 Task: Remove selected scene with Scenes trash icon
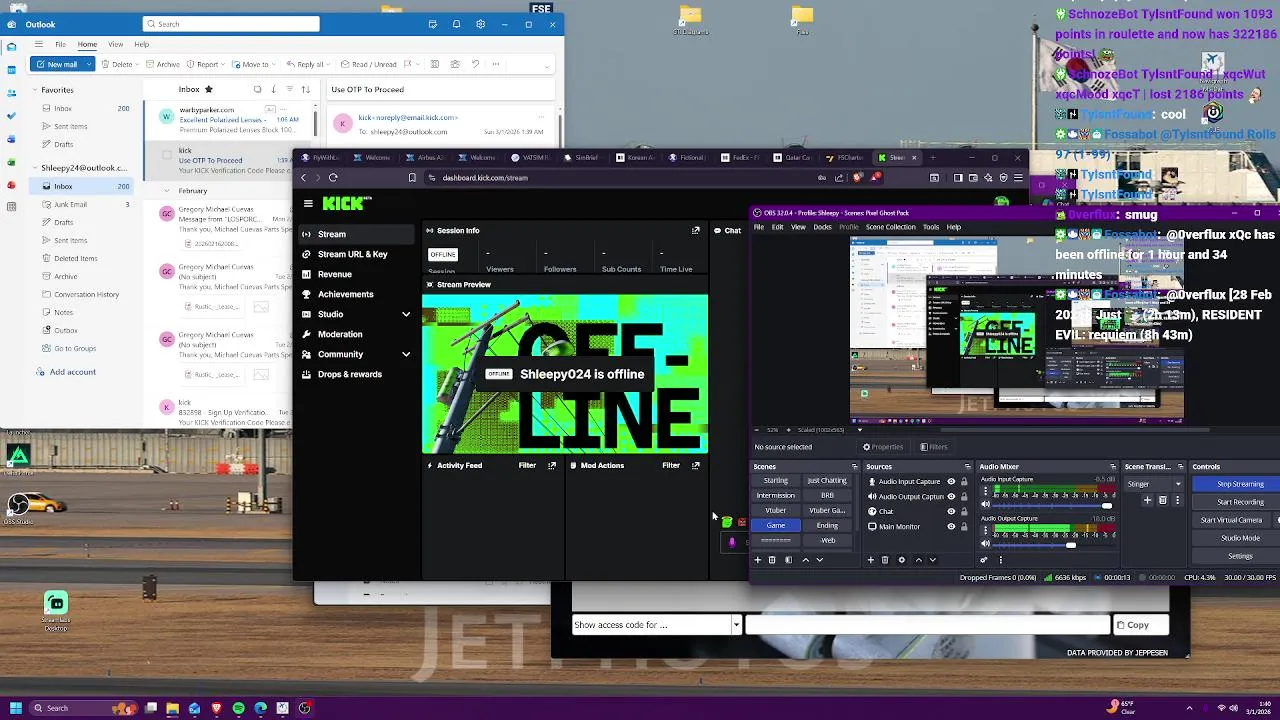[x=772, y=560]
